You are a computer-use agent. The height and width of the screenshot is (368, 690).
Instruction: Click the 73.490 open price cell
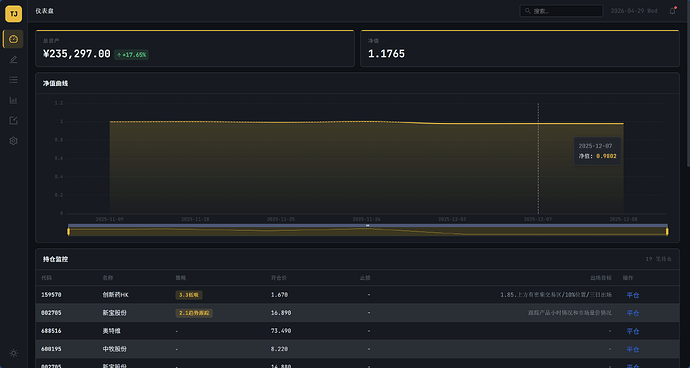[281, 331]
